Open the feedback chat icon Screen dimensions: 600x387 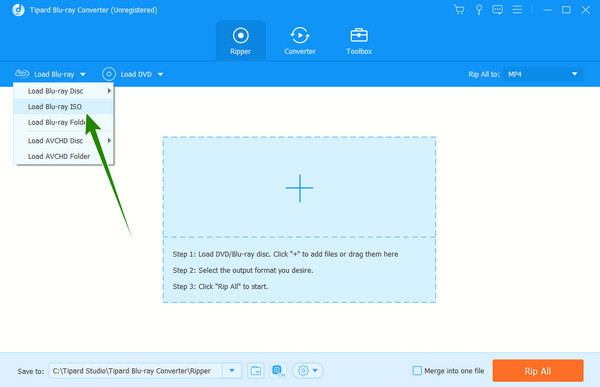tap(497, 10)
